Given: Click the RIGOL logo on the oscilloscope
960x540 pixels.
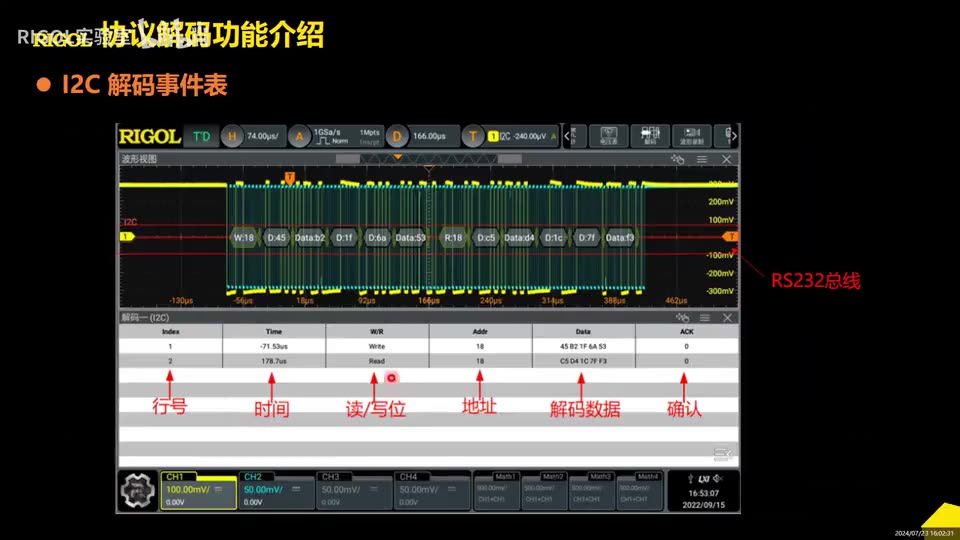Looking at the screenshot, I should (x=150, y=137).
